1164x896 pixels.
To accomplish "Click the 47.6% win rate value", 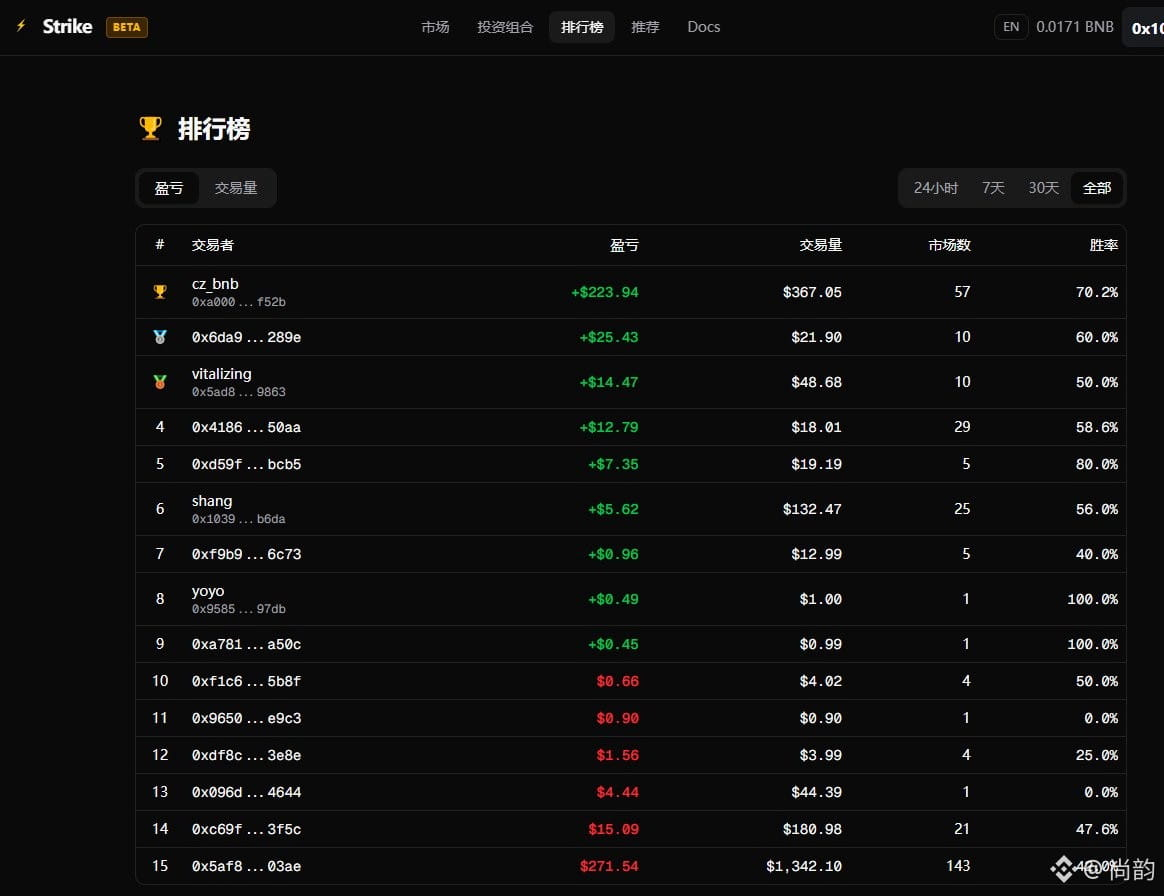I will point(1096,829).
